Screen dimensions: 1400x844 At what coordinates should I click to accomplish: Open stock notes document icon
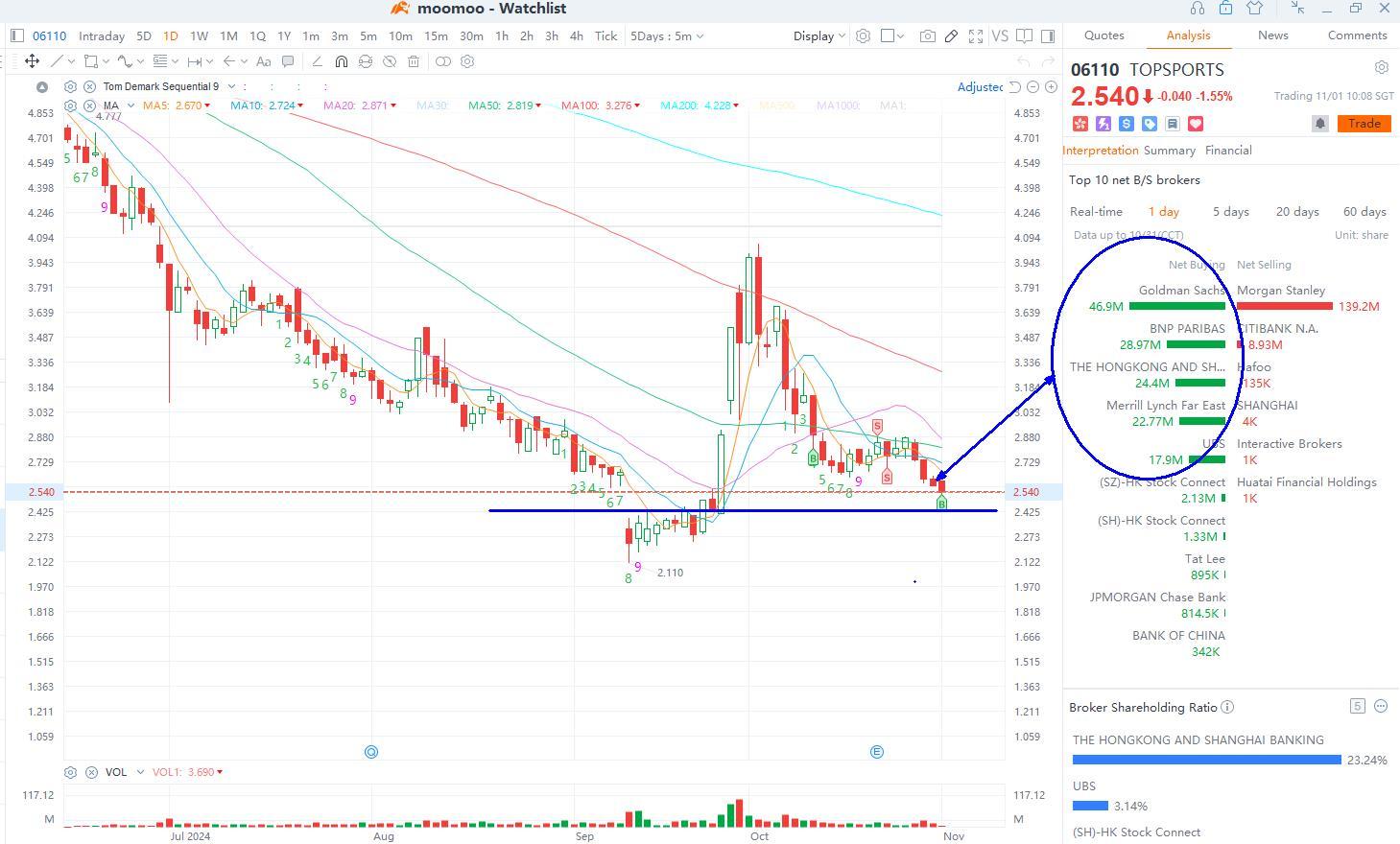[x=1173, y=124]
